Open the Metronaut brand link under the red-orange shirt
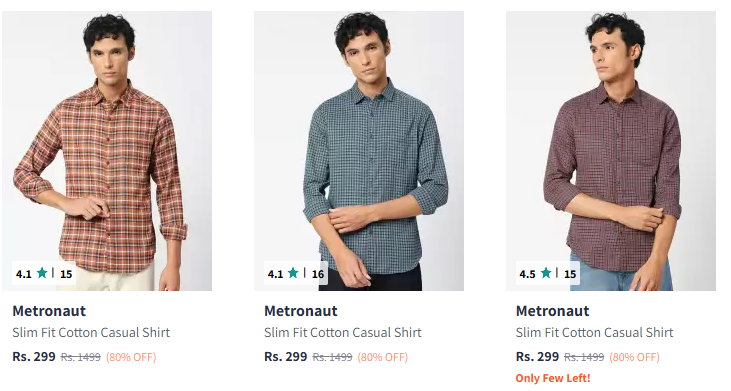The image size is (731, 391). coord(49,311)
